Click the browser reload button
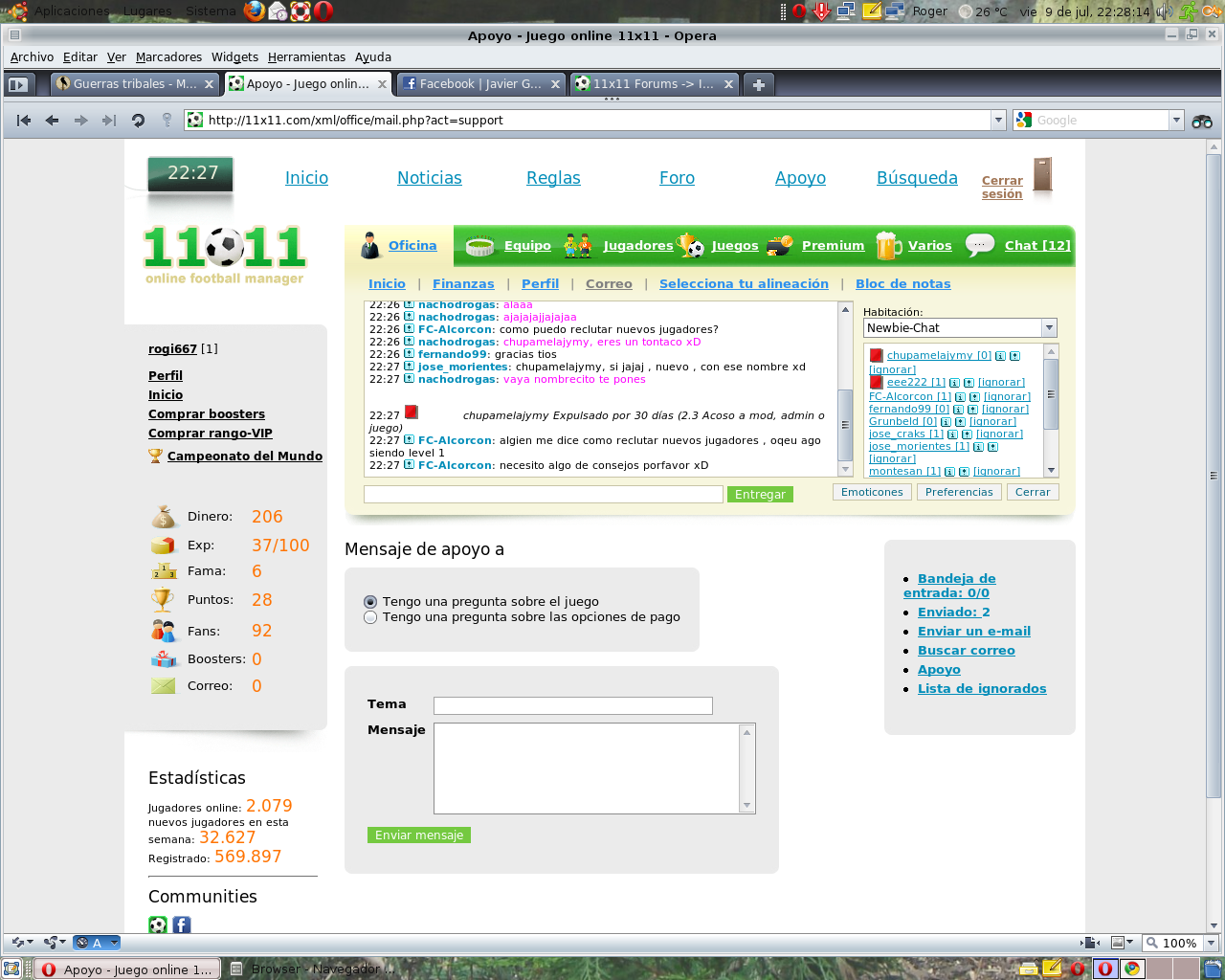This screenshot has width=1225, height=980. click(138, 121)
